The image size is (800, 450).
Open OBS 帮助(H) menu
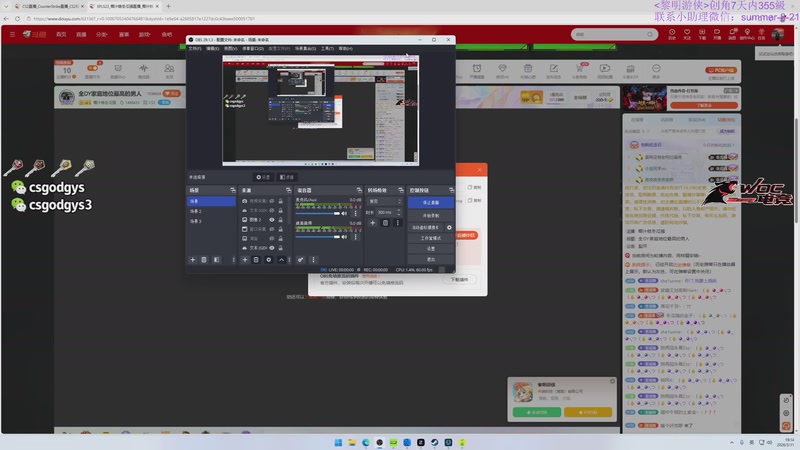click(345, 48)
